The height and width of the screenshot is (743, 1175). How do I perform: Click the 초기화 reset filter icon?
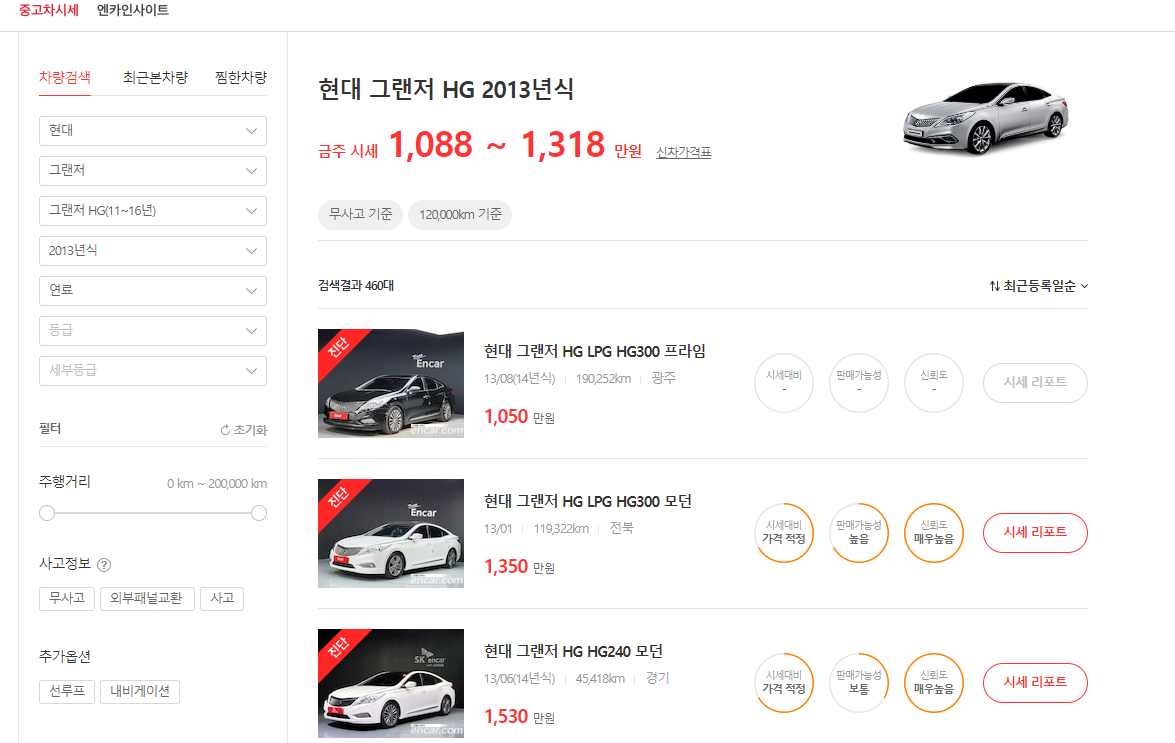coord(225,430)
